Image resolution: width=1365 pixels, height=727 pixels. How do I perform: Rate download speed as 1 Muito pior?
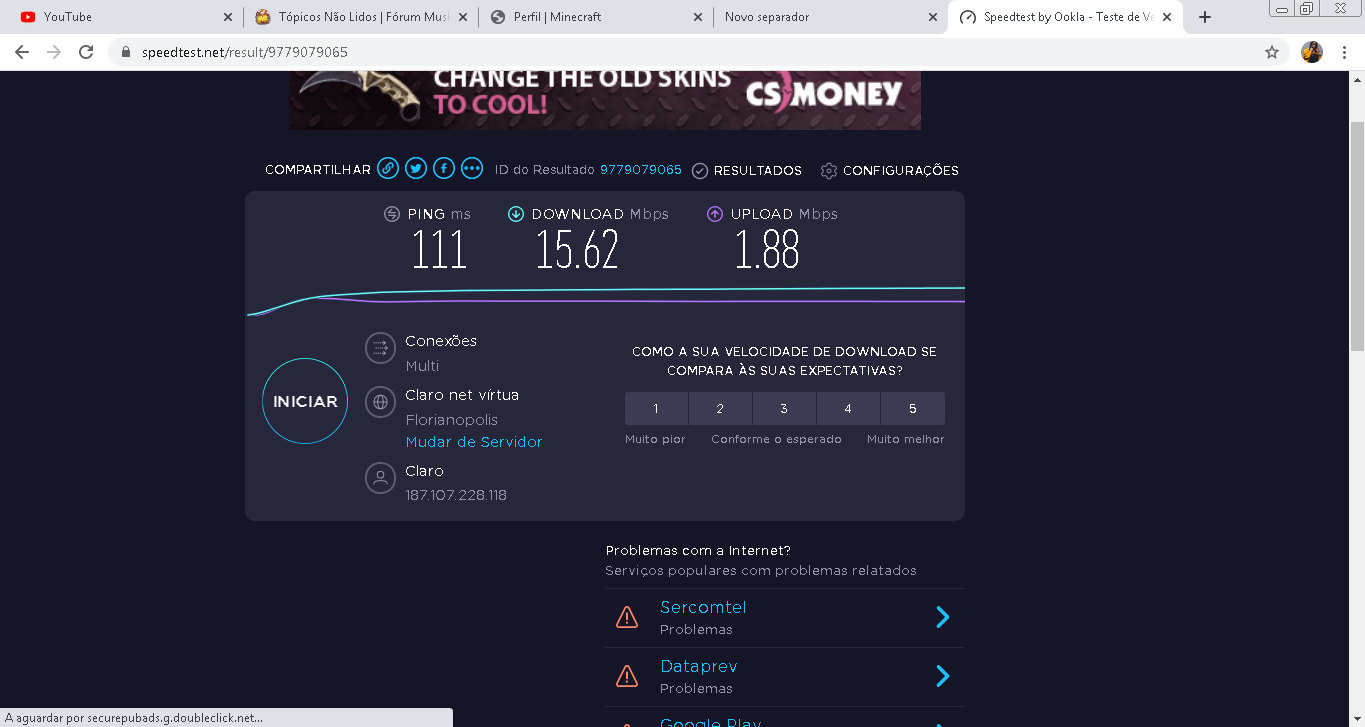[x=656, y=409]
